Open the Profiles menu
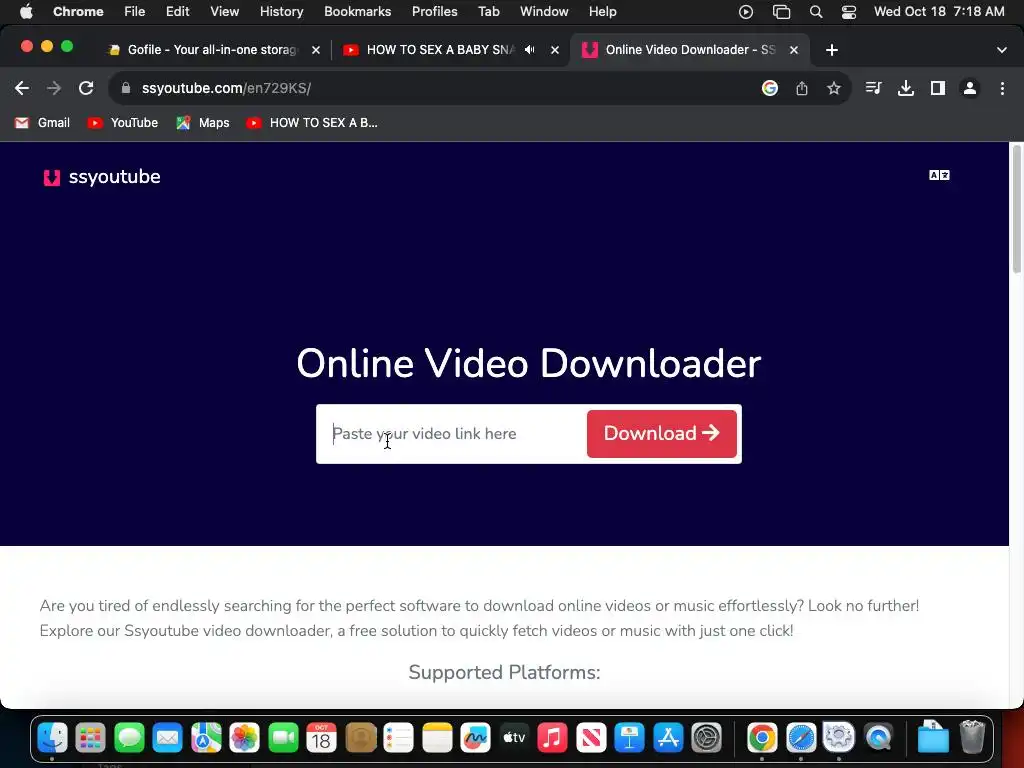Image resolution: width=1024 pixels, height=768 pixels. pyautogui.click(x=434, y=12)
